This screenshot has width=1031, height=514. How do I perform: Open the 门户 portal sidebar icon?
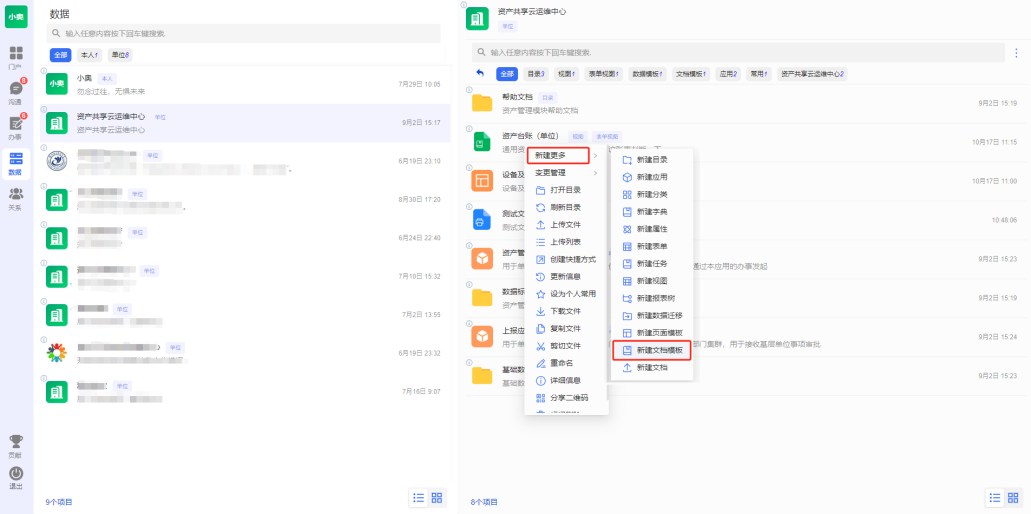[x=15, y=56]
